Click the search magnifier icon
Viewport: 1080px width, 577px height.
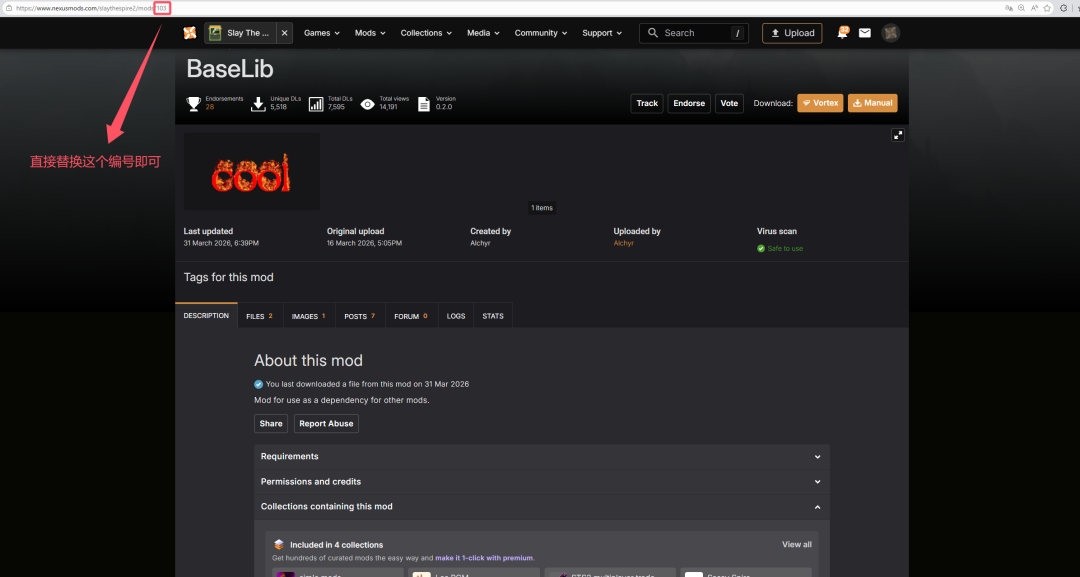point(653,33)
